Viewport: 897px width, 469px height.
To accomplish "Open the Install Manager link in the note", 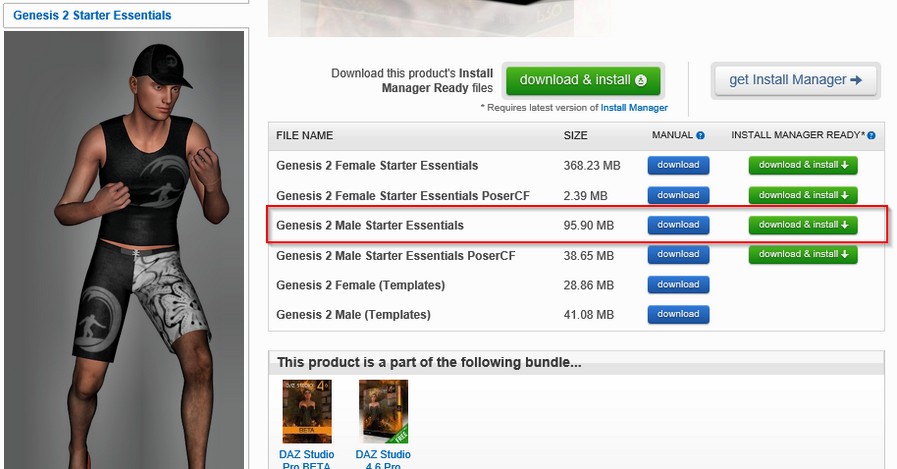I will coord(634,108).
